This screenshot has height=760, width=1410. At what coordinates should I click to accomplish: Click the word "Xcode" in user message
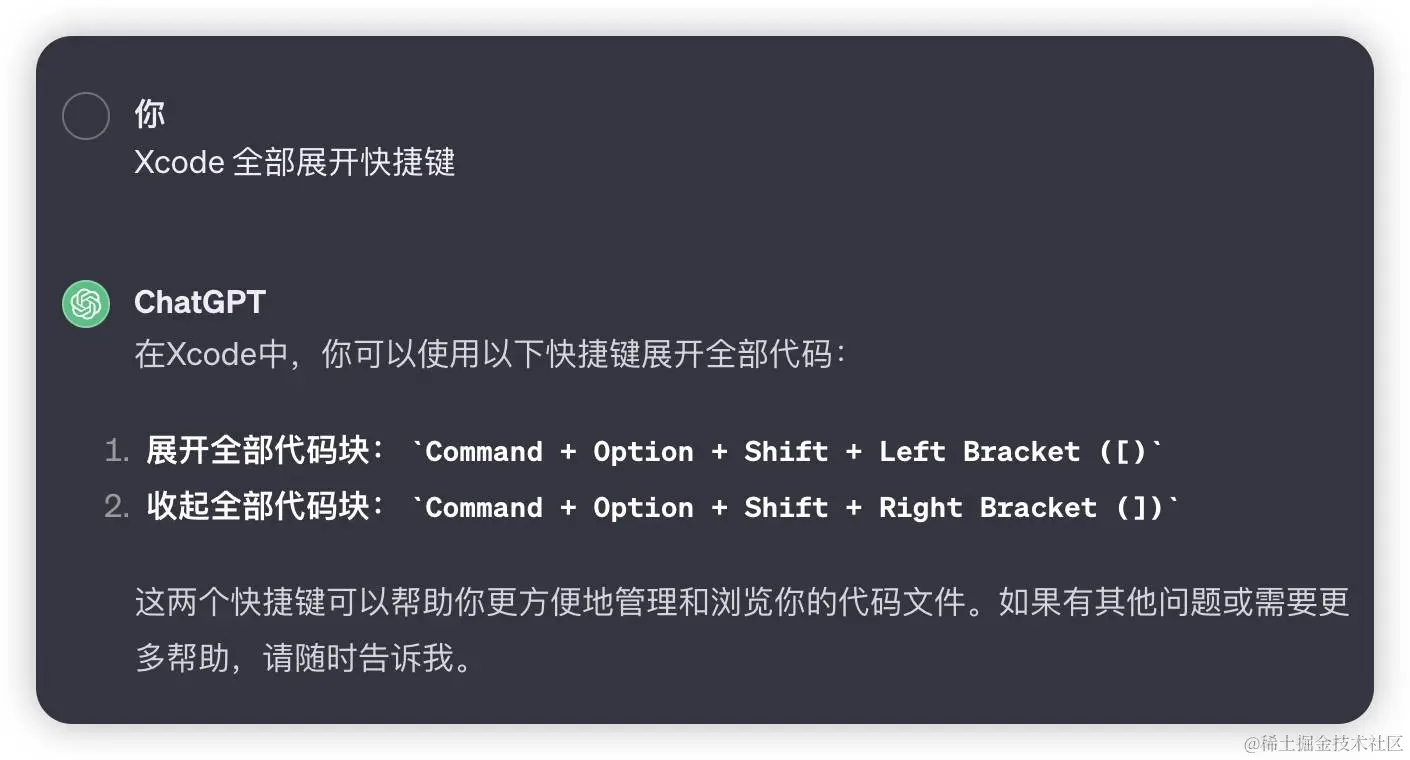click(x=179, y=162)
